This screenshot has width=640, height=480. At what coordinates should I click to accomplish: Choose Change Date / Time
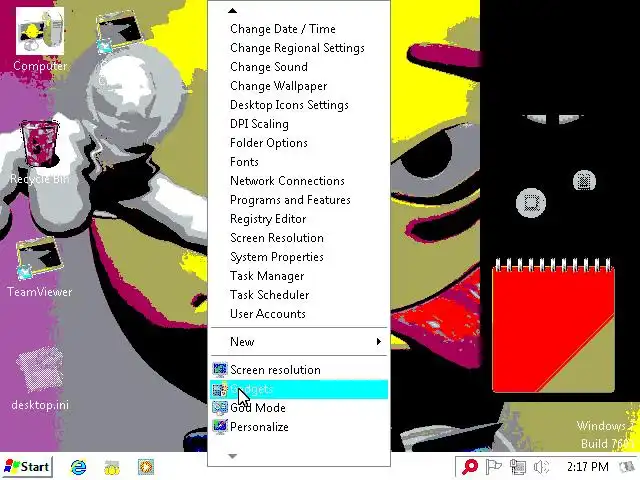pos(299,29)
